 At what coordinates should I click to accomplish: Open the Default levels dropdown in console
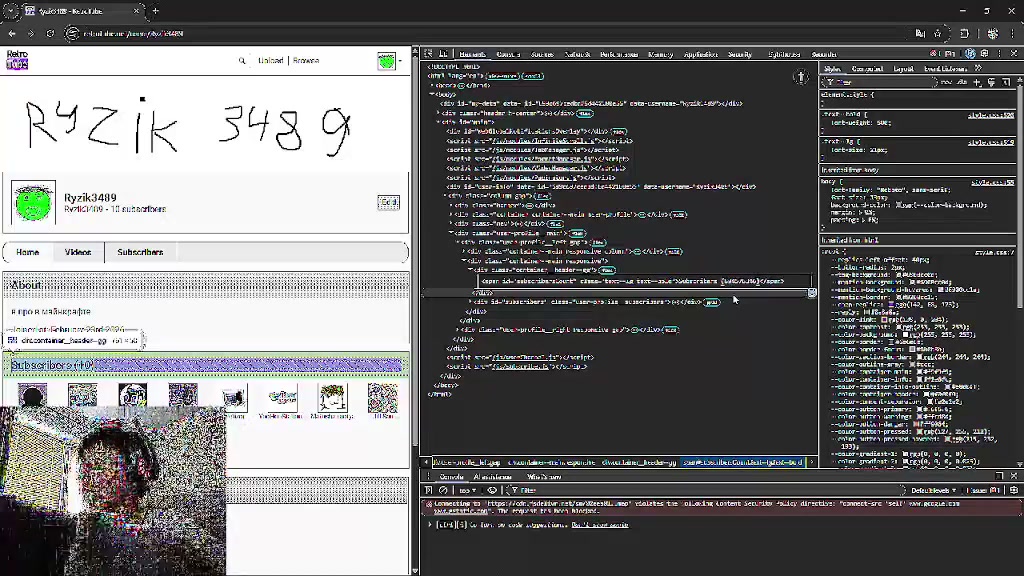[x=932, y=491]
